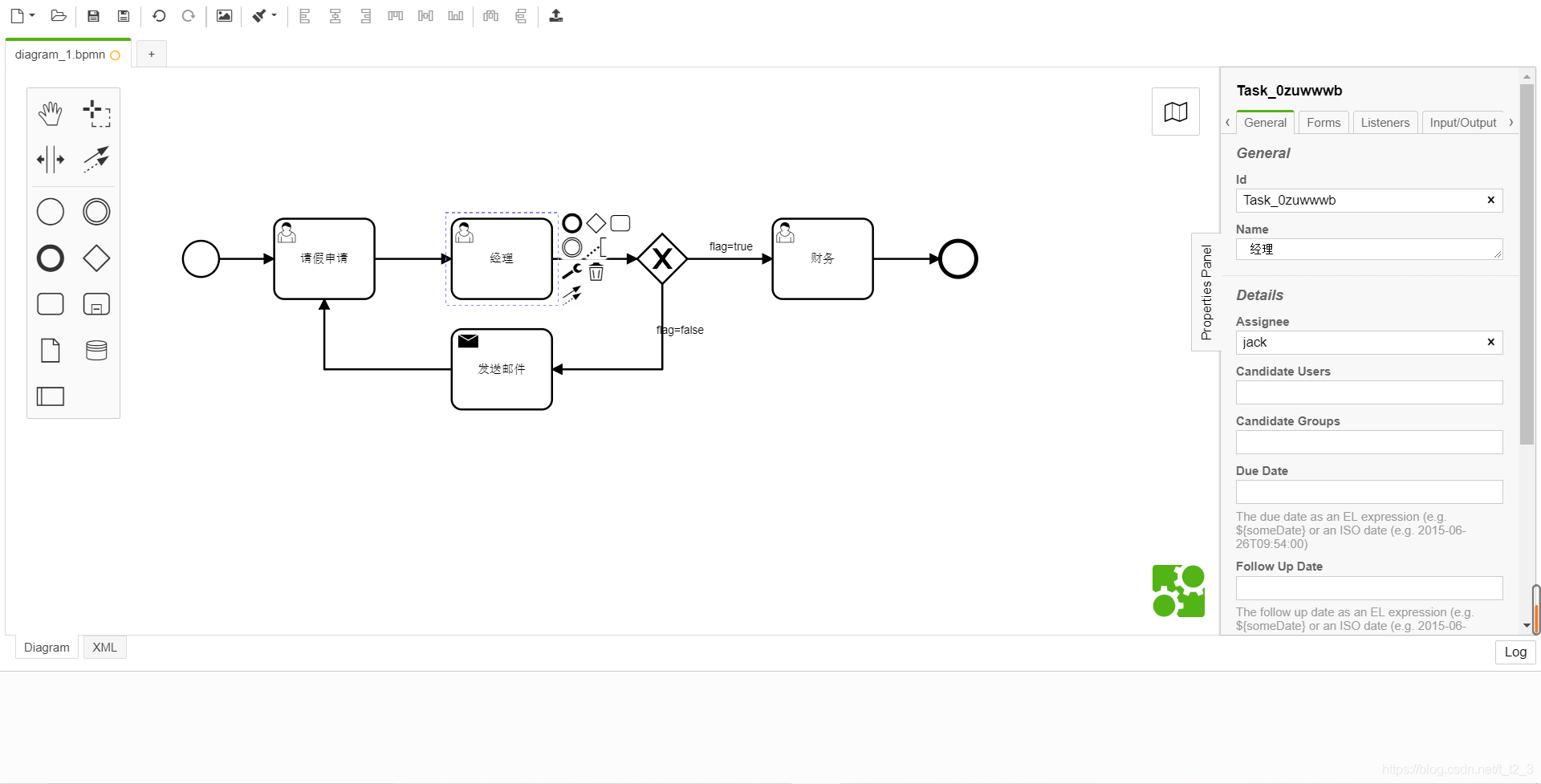Viewport: 1541px width, 784px height.
Task: Switch to the Diagram view tab
Action: pyautogui.click(x=47, y=648)
